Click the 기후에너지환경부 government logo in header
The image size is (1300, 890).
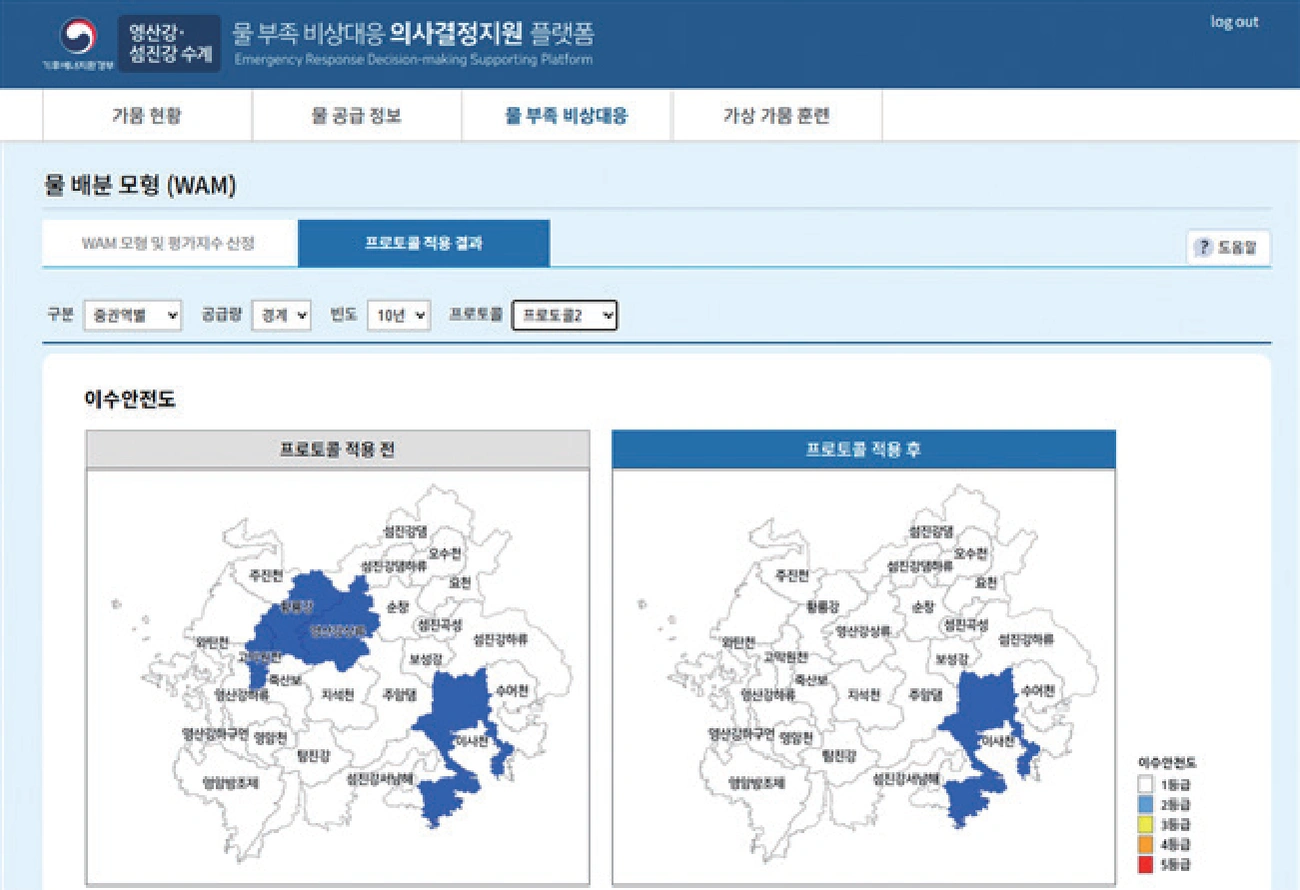pos(78,44)
